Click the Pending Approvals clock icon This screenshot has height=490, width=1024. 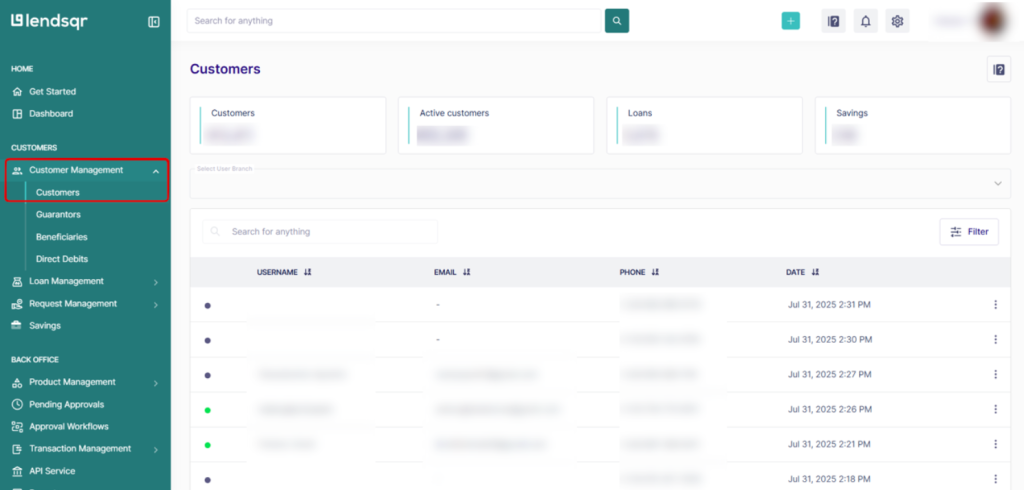click(17, 404)
